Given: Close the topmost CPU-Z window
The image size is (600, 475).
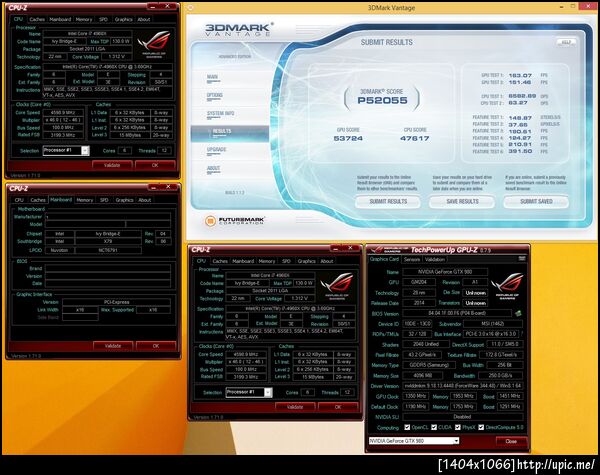Looking at the screenshot, I should pos(167,7).
